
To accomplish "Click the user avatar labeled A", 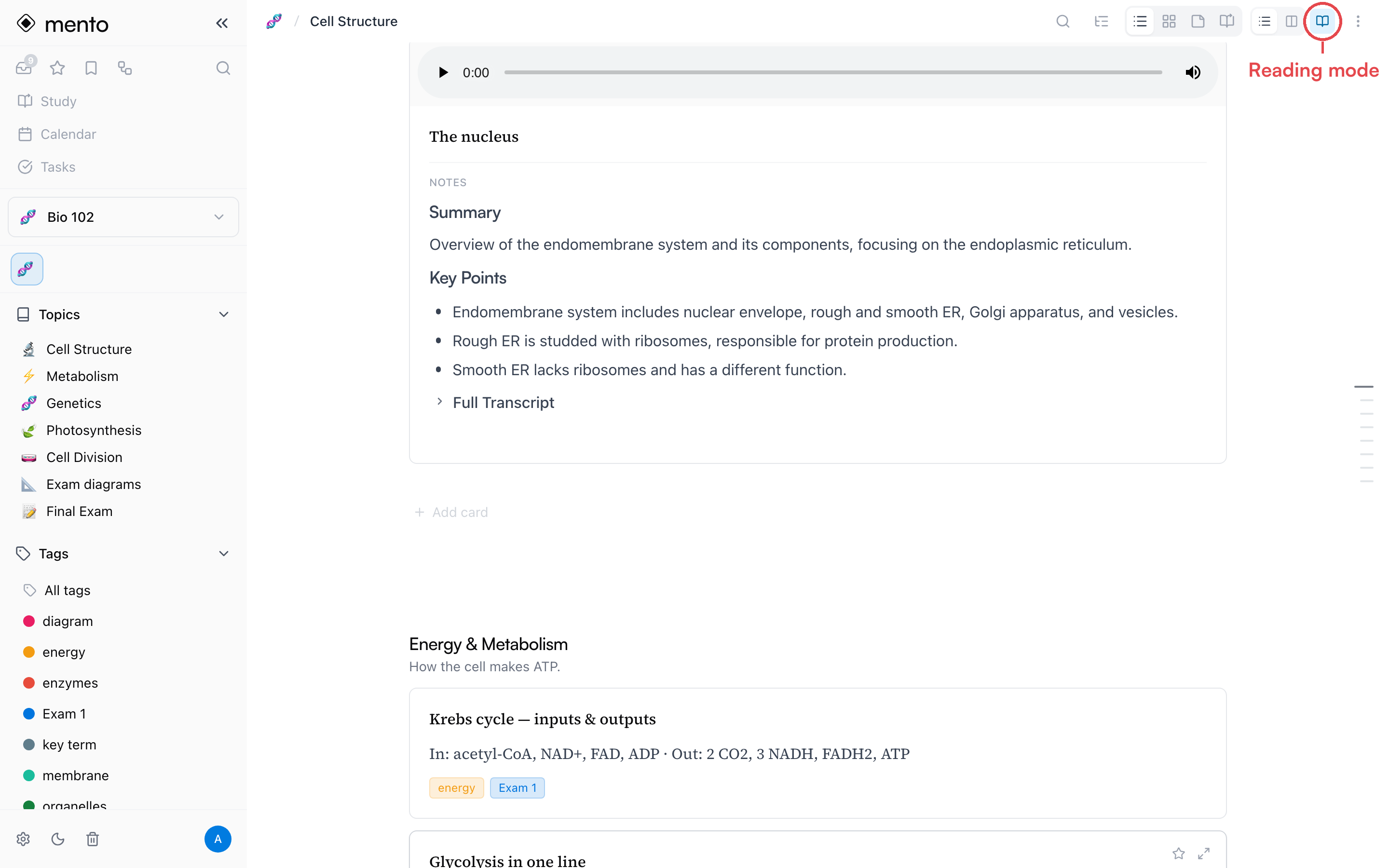I will (x=218, y=839).
